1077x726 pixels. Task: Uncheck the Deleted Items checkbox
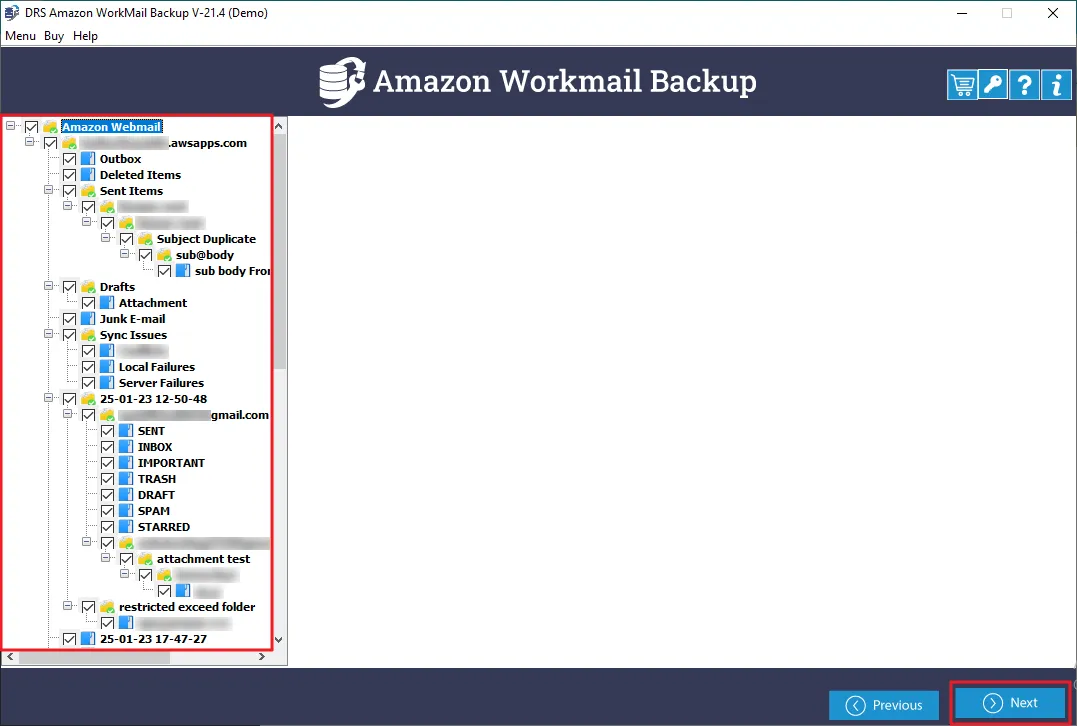click(x=69, y=175)
